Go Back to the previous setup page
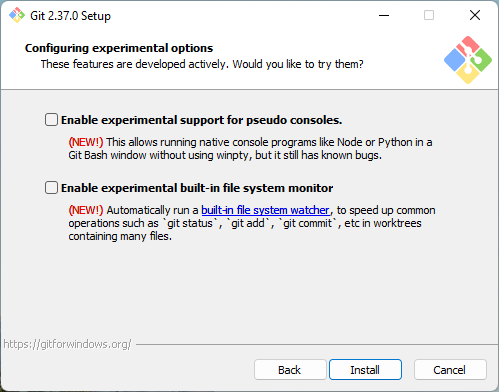 pos(290,370)
